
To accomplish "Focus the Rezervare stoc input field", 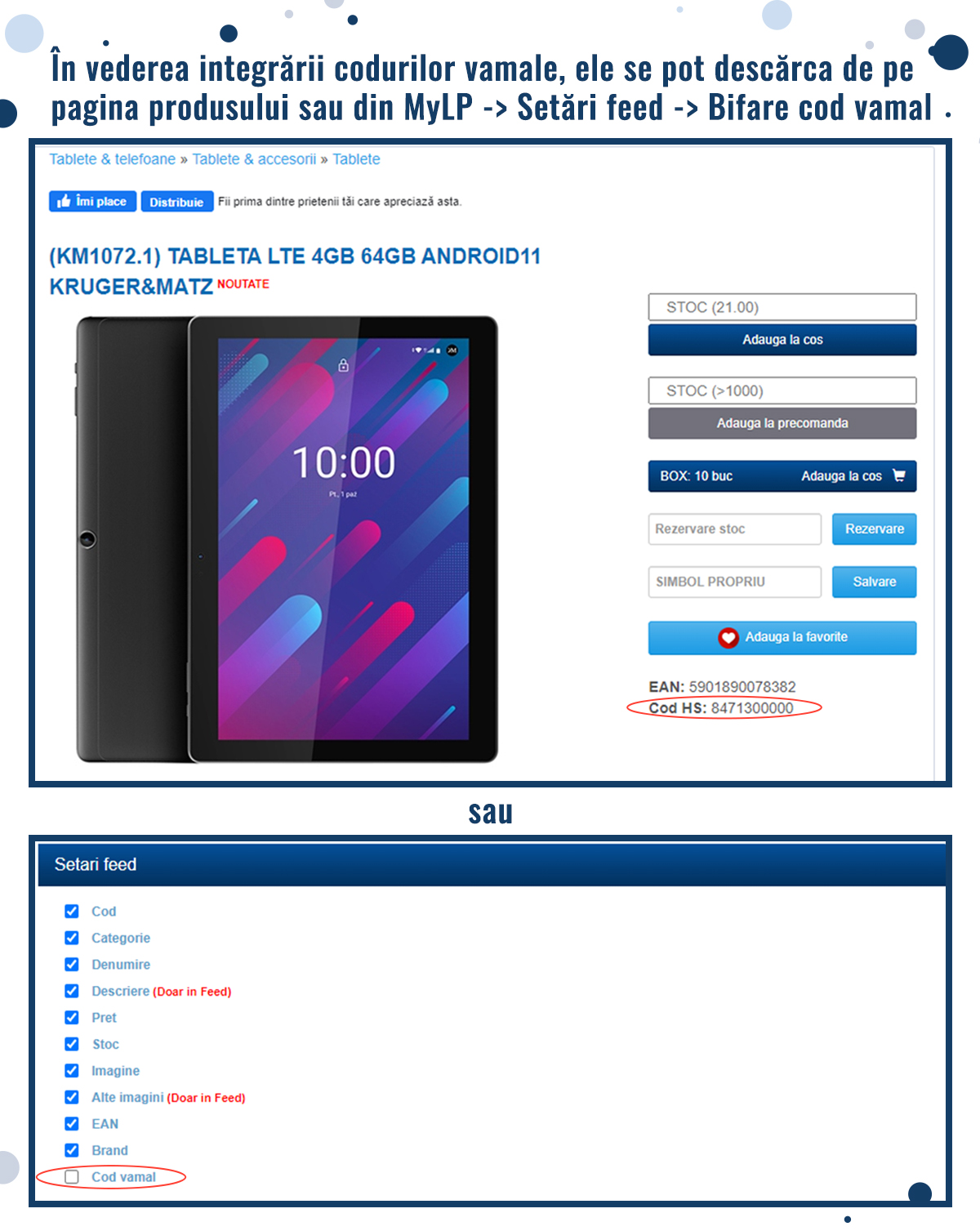I will click(735, 529).
